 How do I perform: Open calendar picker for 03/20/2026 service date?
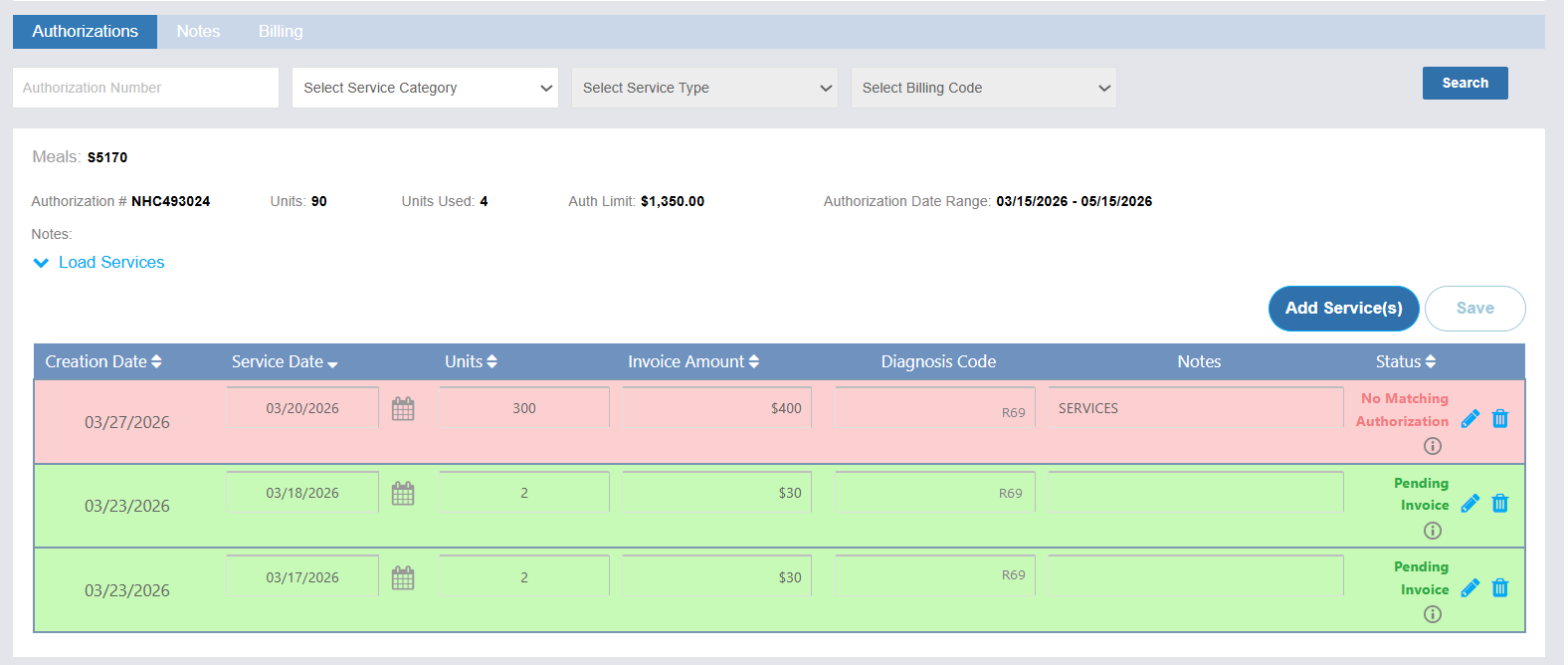click(x=403, y=409)
